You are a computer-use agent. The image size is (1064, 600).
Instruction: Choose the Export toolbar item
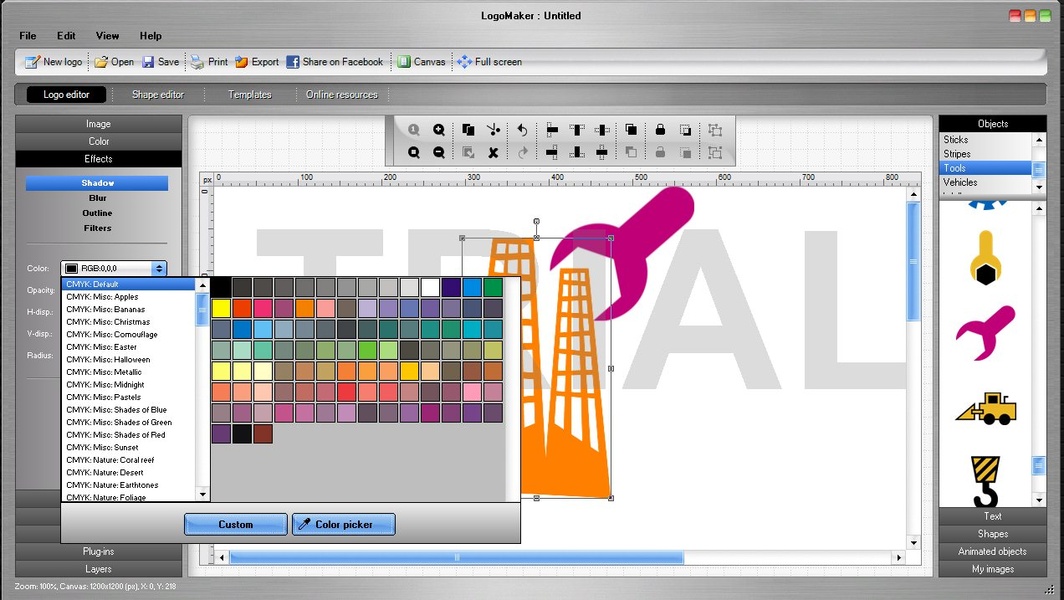tap(257, 62)
